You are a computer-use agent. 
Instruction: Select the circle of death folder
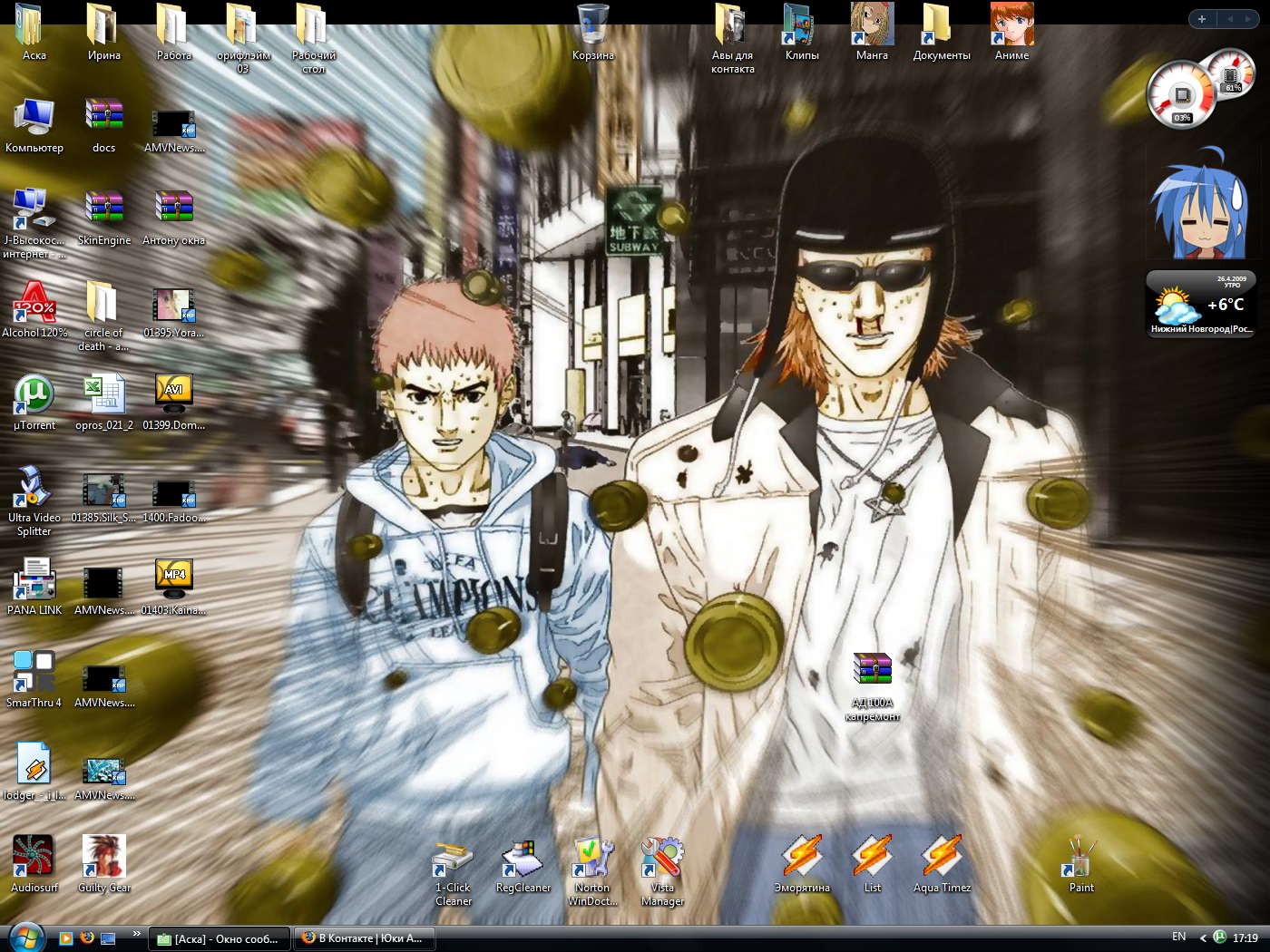click(x=103, y=303)
